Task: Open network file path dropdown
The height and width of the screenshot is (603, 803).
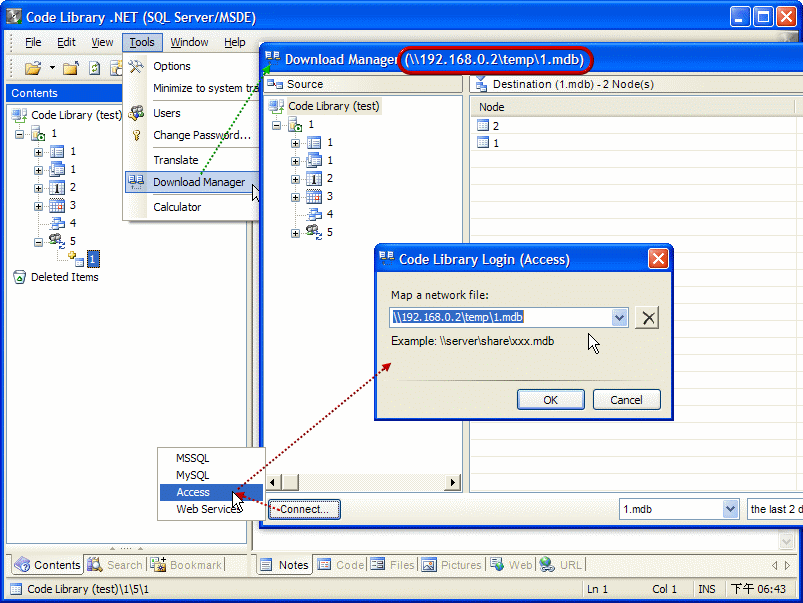Action: [619, 318]
